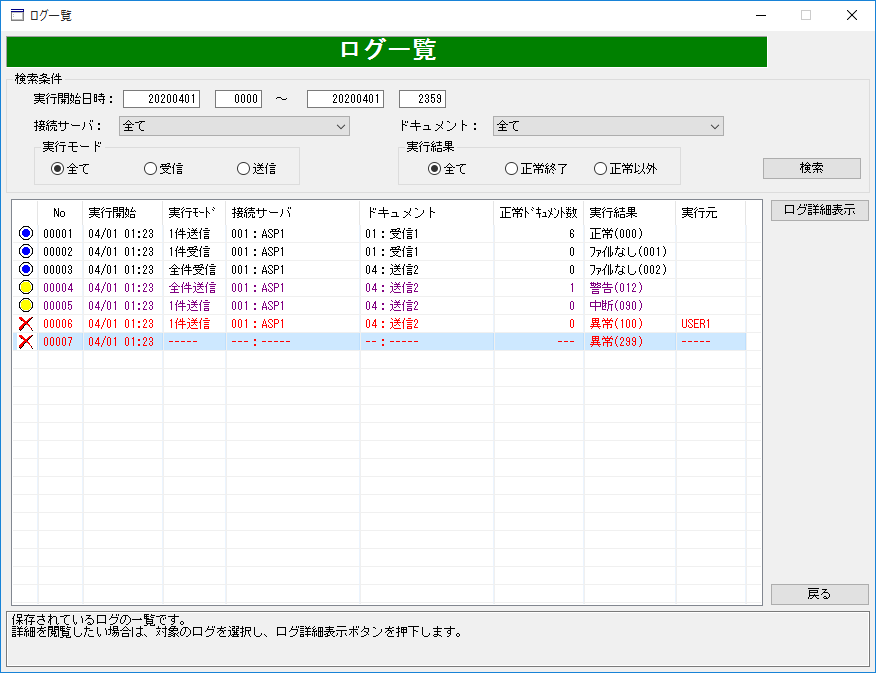
Task: Click the window icon in the title bar
Action: [17, 15]
